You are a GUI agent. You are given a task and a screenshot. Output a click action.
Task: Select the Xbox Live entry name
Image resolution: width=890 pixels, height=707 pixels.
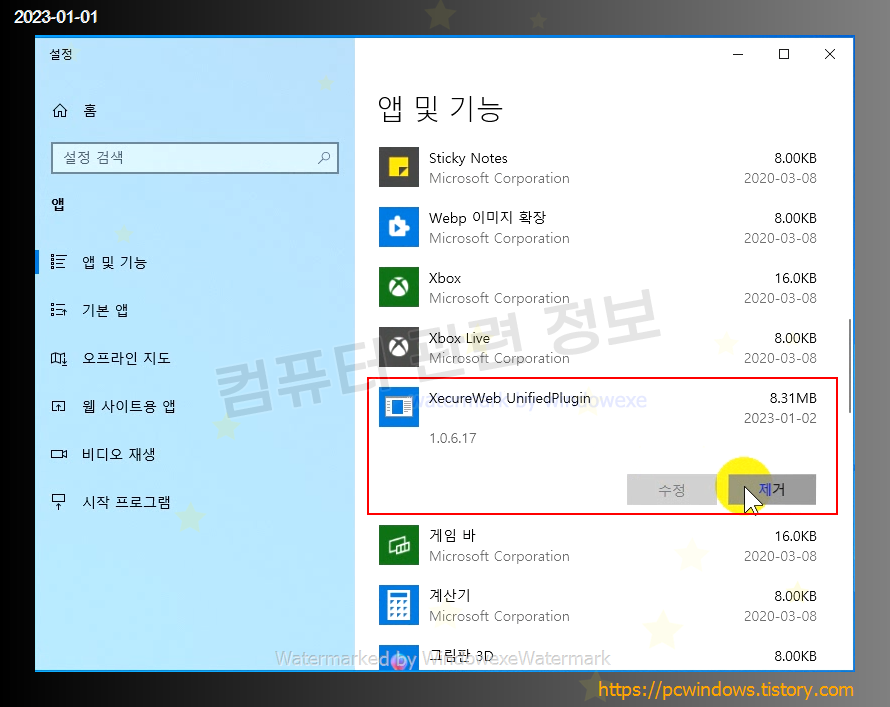click(x=460, y=338)
